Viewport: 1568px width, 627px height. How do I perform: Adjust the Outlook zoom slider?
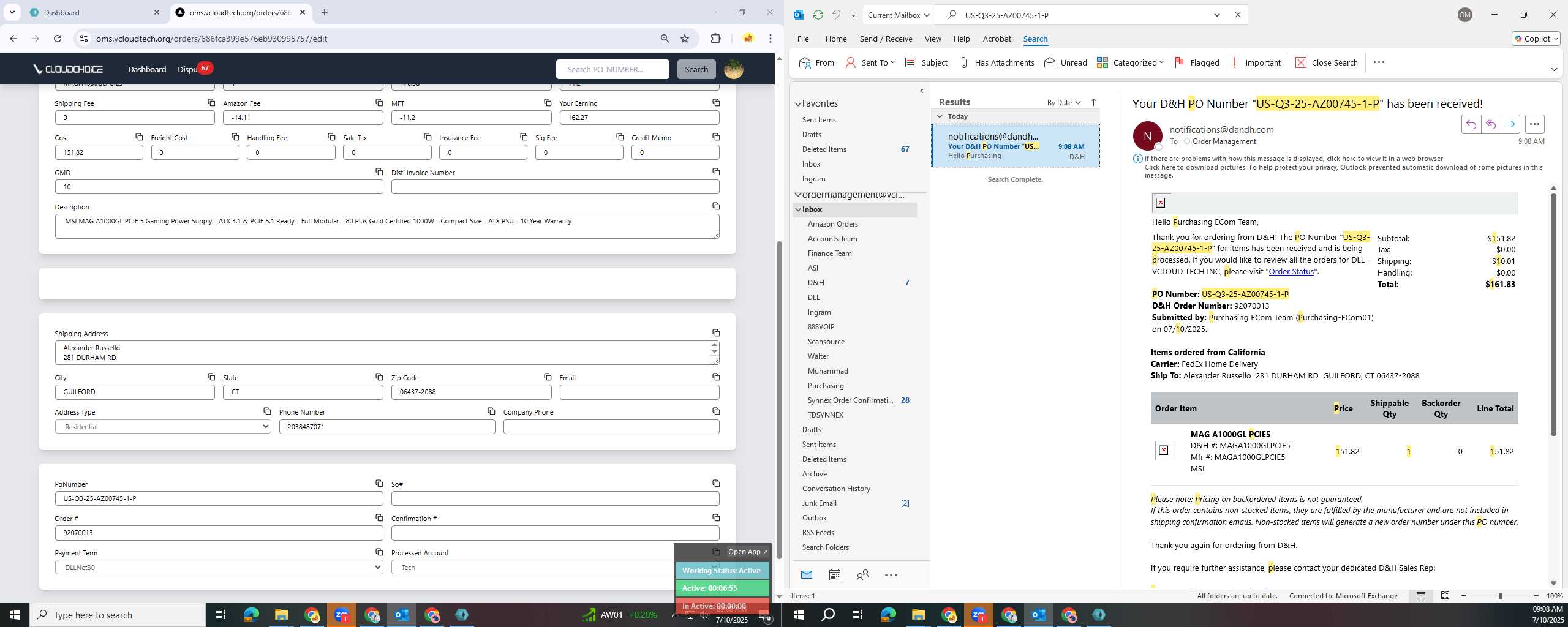(1499, 596)
